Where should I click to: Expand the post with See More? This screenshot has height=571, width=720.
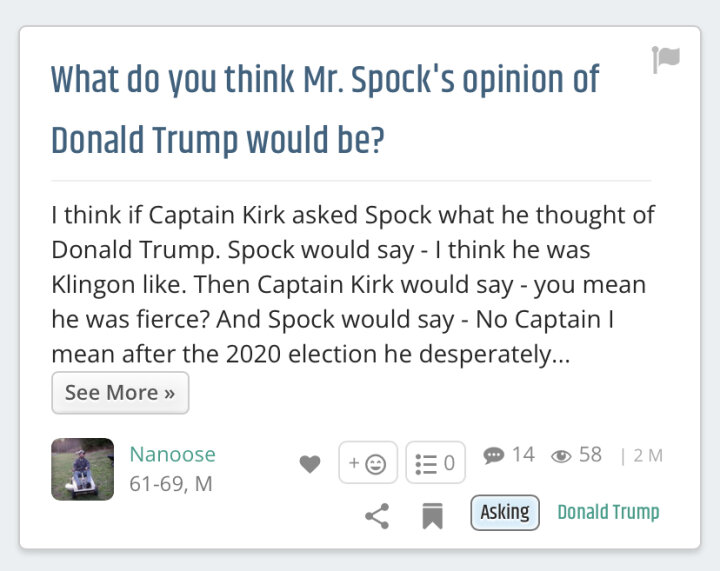[120, 393]
